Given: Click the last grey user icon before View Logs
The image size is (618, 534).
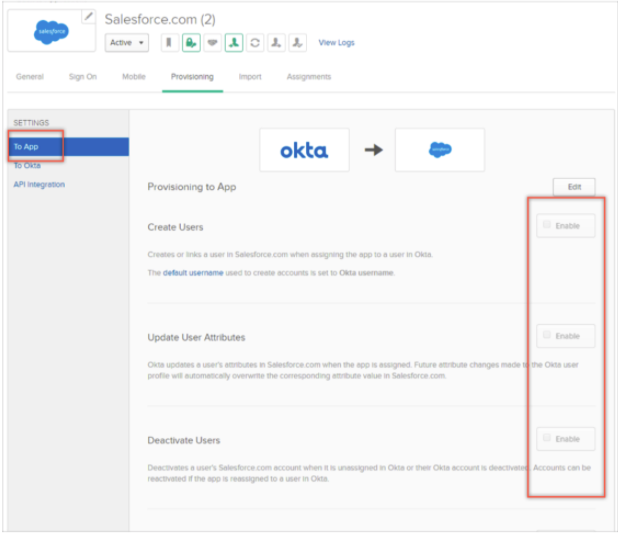Looking at the screenshot, I should [x=298, y=43].
